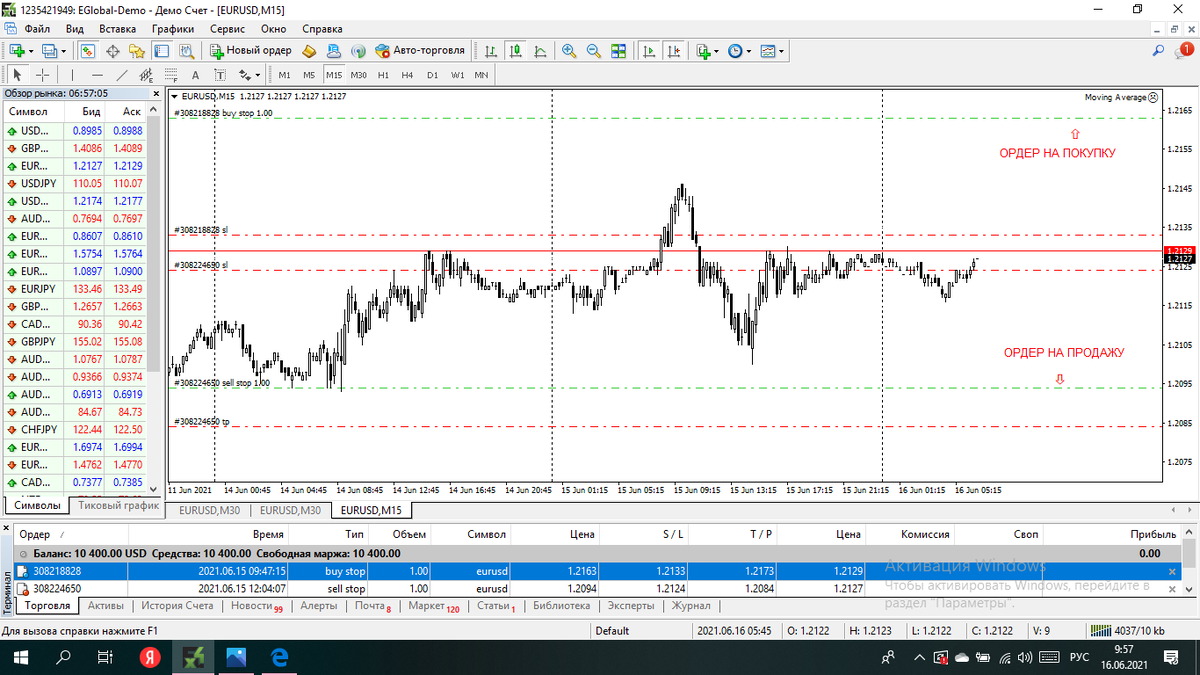Switch to MN timeframe
This screenshot has width=1200, height=675.
[481, 75]
